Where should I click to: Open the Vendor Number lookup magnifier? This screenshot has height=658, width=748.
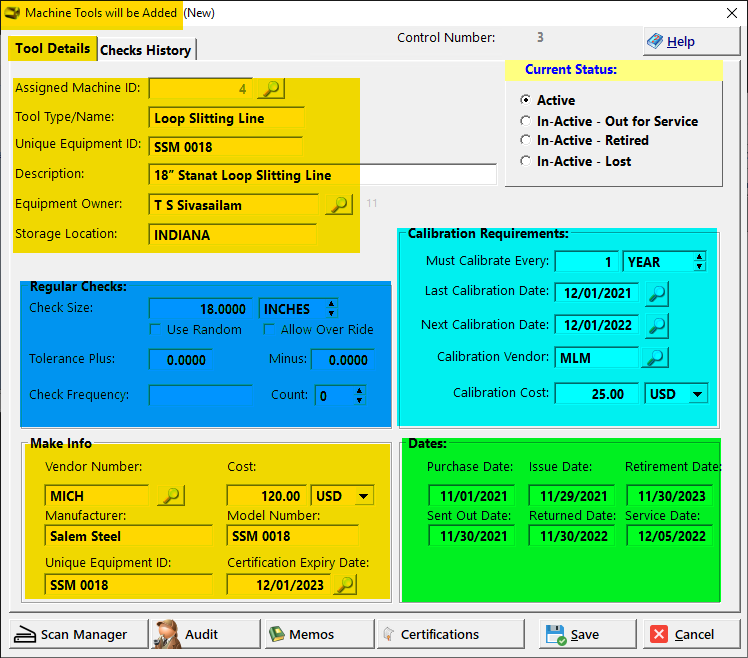(x=170, y=495)
